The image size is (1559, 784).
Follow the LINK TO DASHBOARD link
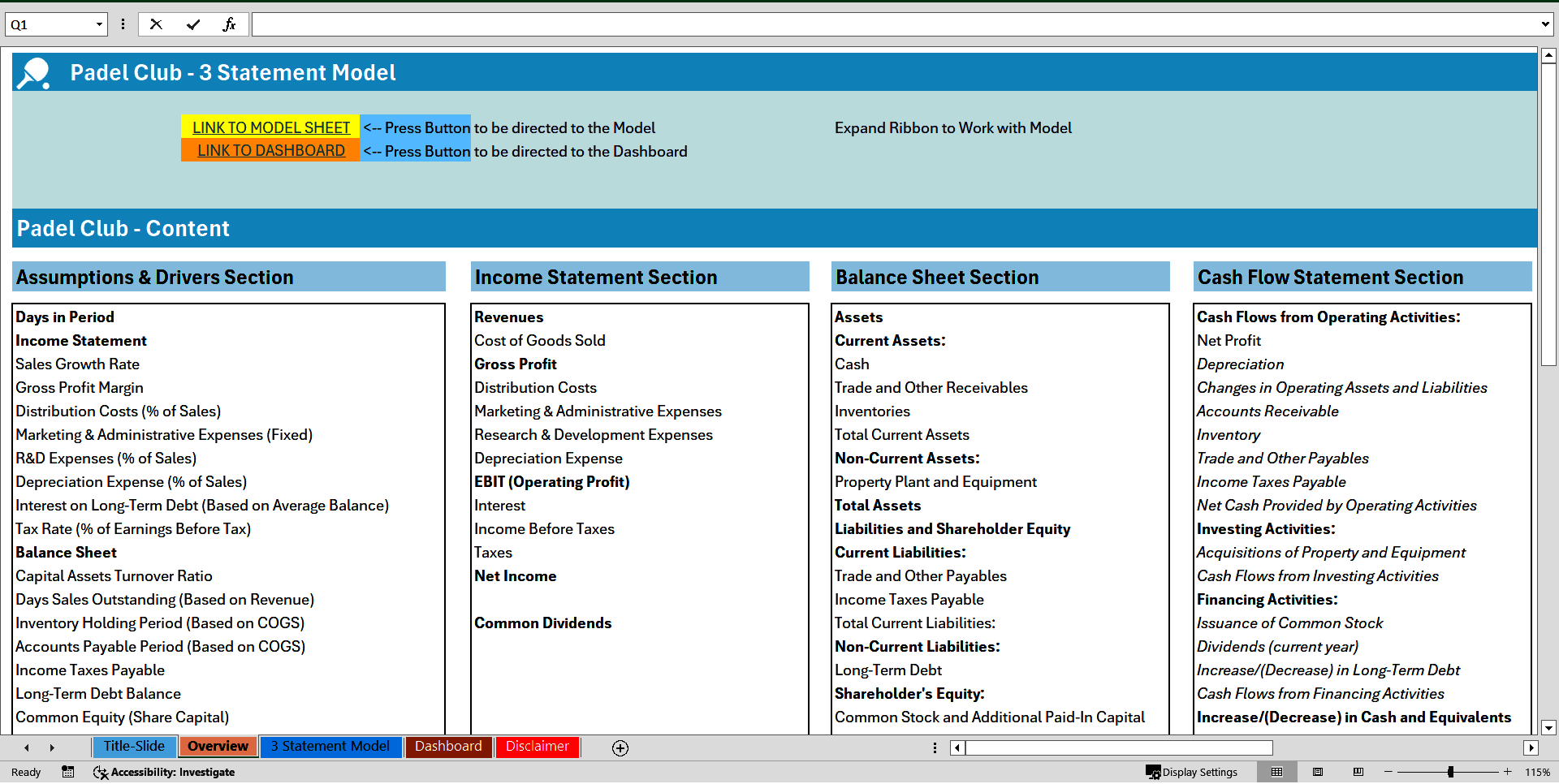[x=271, y=151]
